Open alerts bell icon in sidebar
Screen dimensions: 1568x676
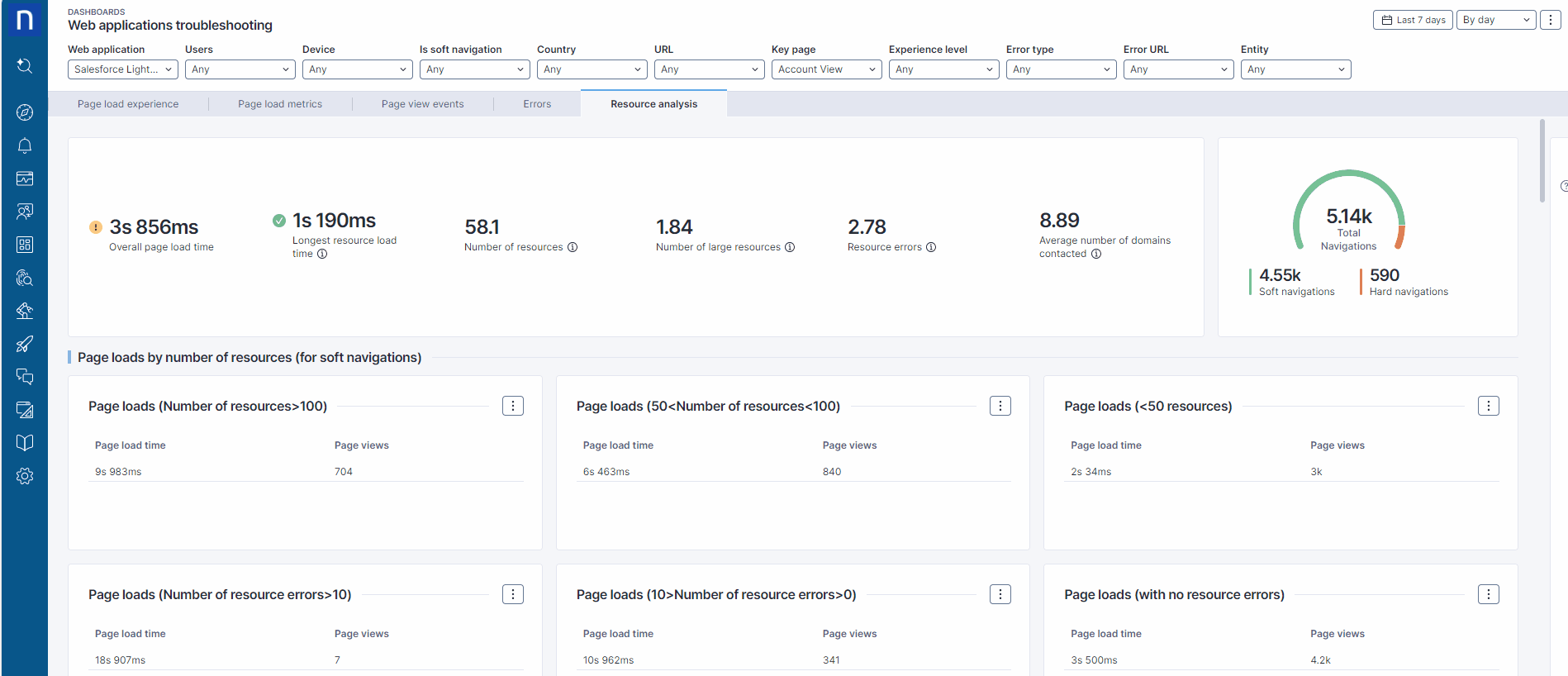[25, 145]
